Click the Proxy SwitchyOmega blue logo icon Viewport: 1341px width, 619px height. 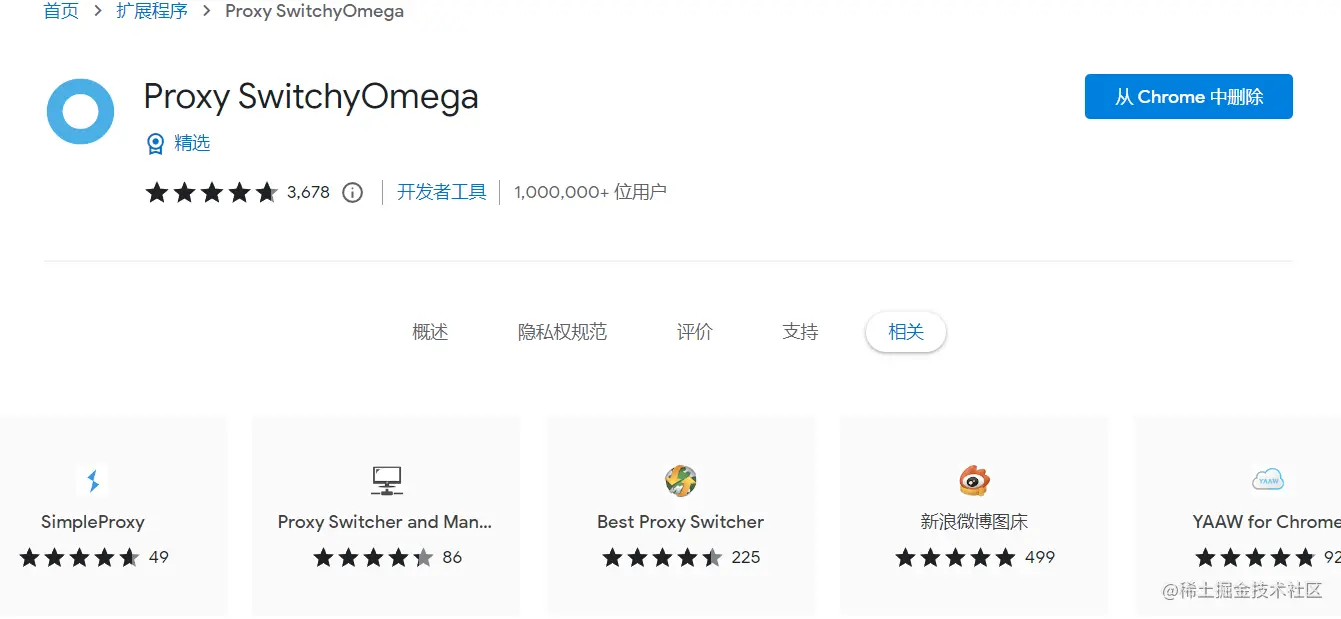coord(80,111)
